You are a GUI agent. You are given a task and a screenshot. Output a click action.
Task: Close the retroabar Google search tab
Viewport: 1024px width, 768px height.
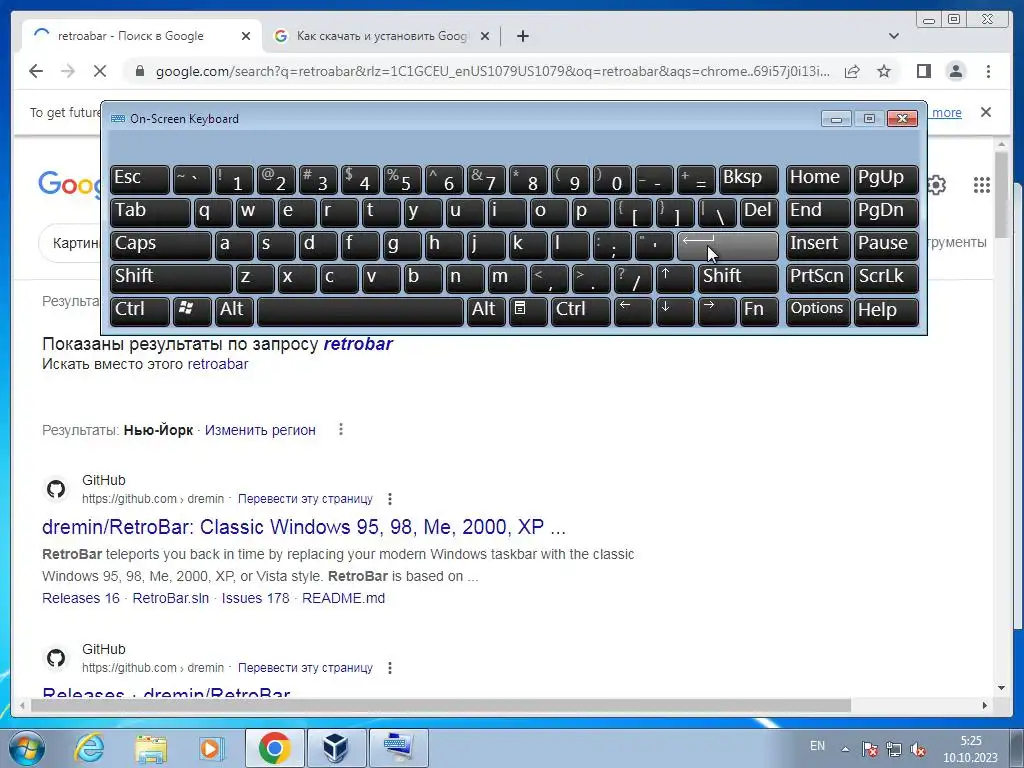pos(246,36)
